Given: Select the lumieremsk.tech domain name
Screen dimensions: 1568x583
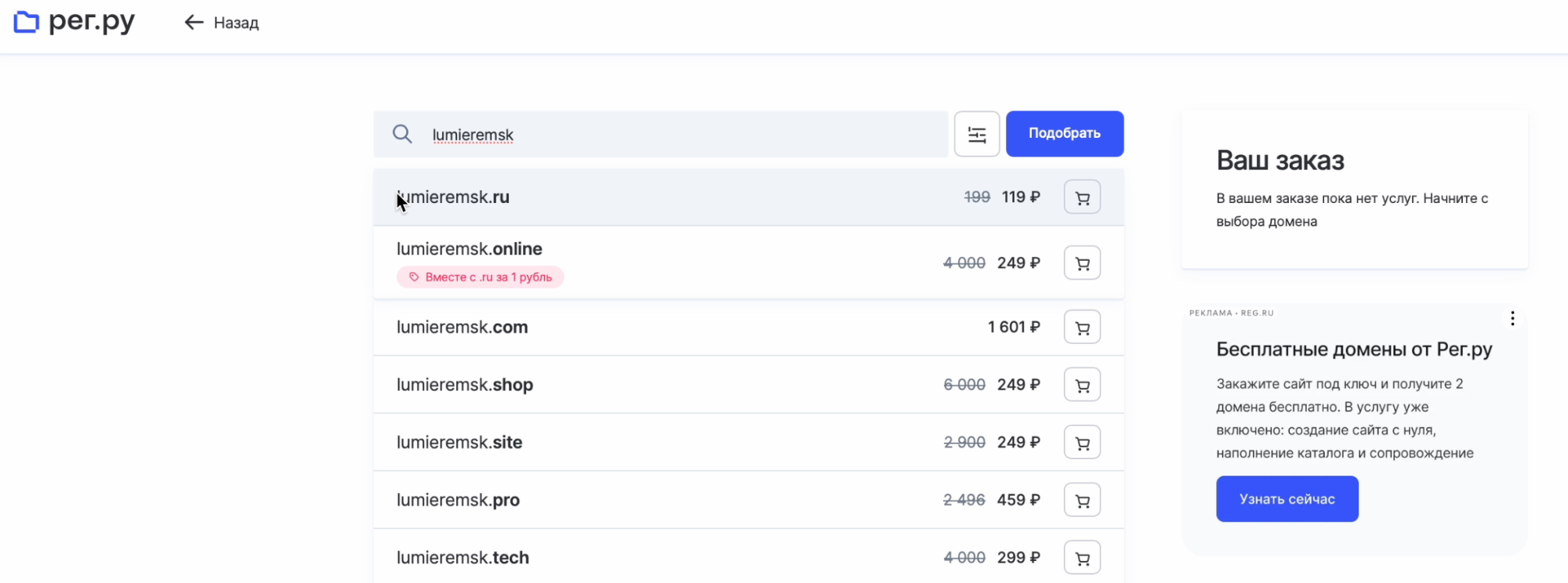Looking at the screenshot, I should pyautogui.click(x=463, y=558).
